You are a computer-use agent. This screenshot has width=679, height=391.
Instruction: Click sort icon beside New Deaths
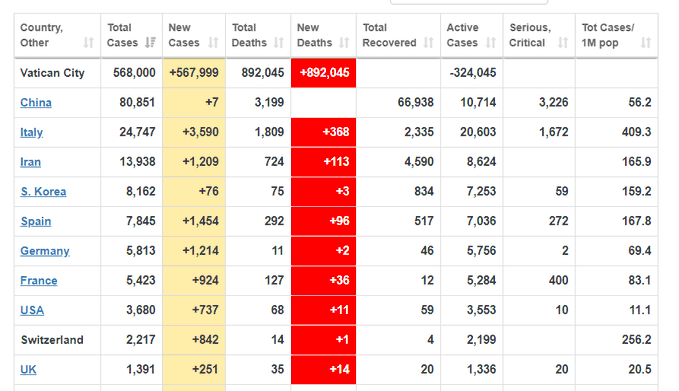(344, 42)
